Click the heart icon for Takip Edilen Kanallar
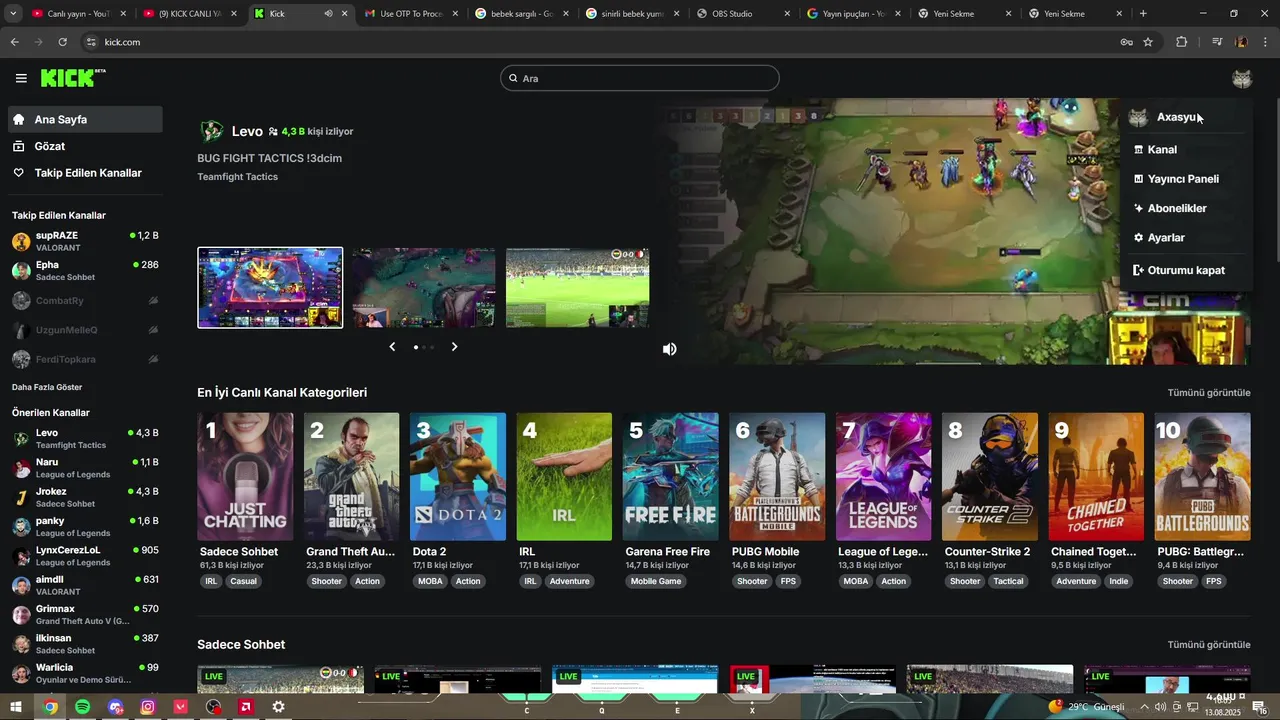The image size is (1280, 720). pyautogui.click(x=18, y=173)
